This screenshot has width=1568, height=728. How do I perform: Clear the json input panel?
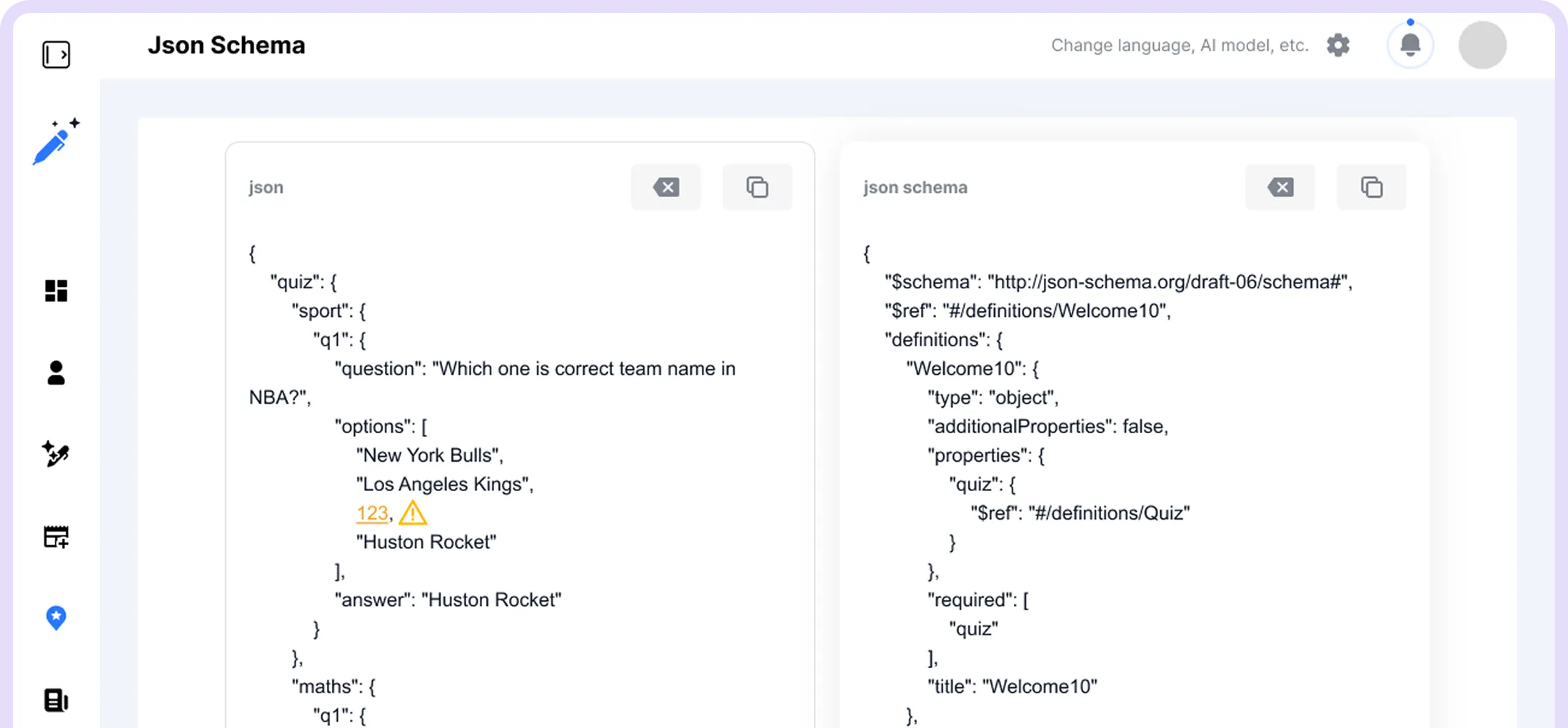coord(665,187)
